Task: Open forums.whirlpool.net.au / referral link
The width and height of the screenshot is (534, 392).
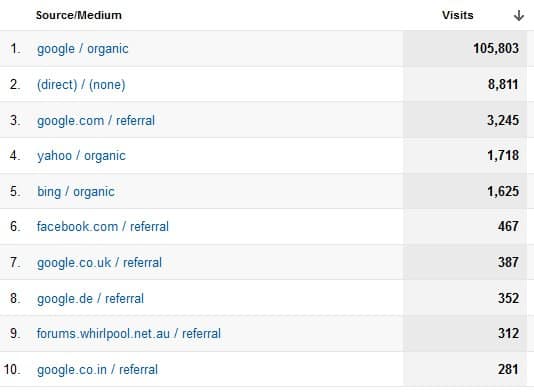Action: coord(129,334)
